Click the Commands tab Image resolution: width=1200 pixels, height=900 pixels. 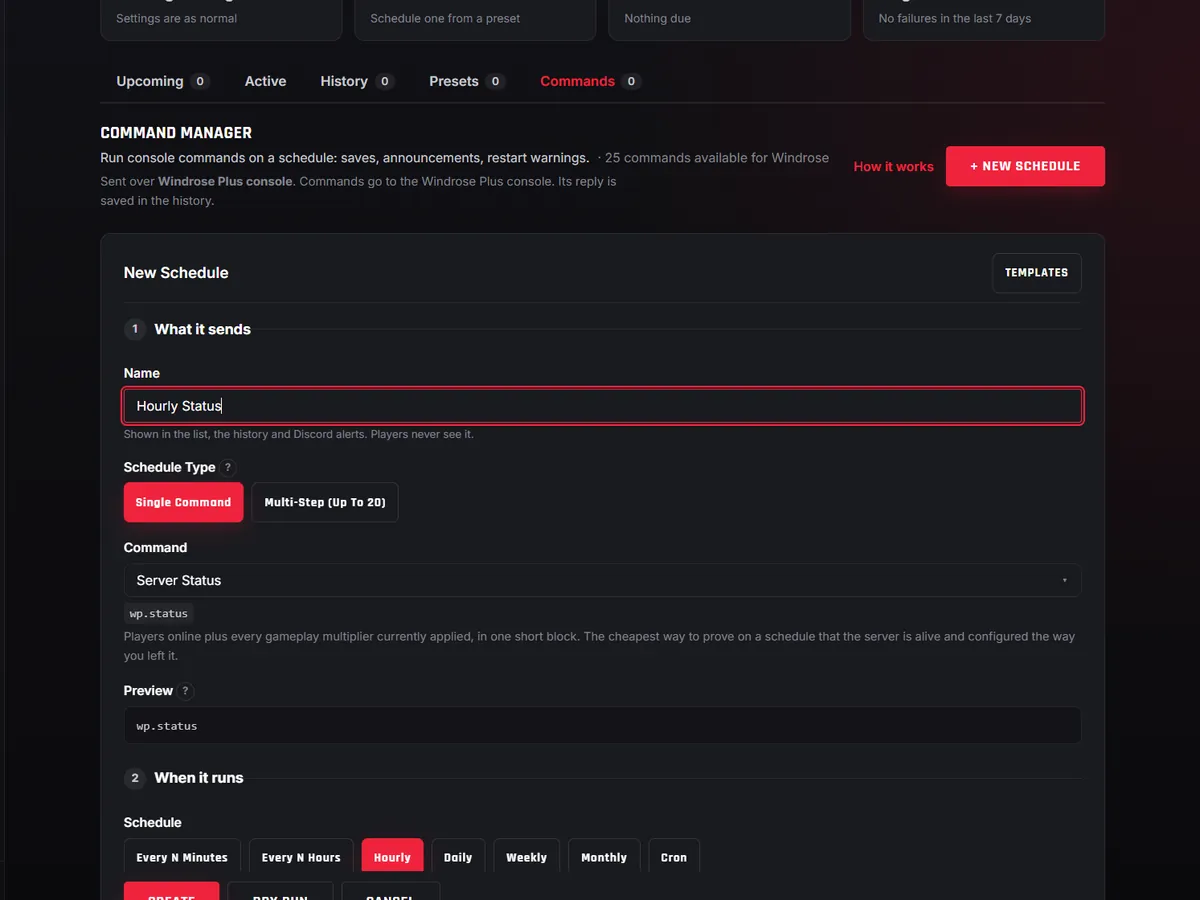pos(590,81)
